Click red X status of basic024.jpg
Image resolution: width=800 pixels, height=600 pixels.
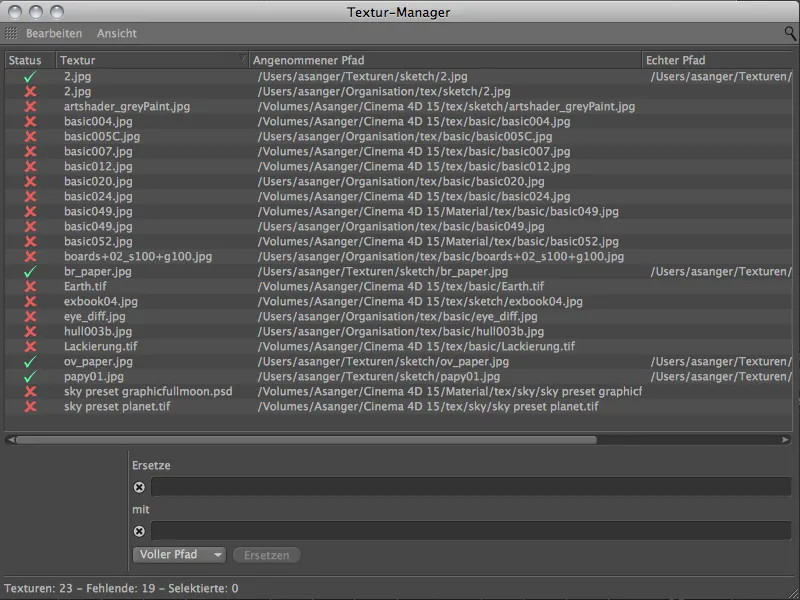(31, 196)
